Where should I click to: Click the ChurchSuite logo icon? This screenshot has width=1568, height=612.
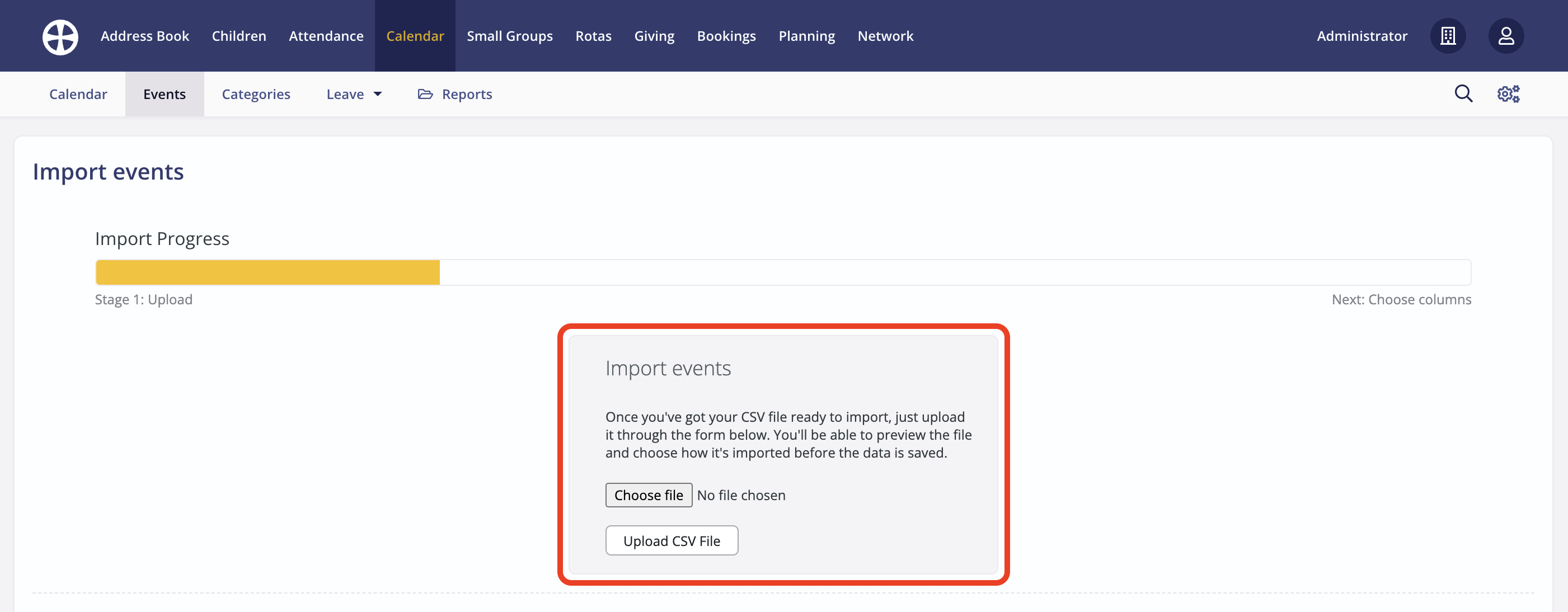[60, 36]
